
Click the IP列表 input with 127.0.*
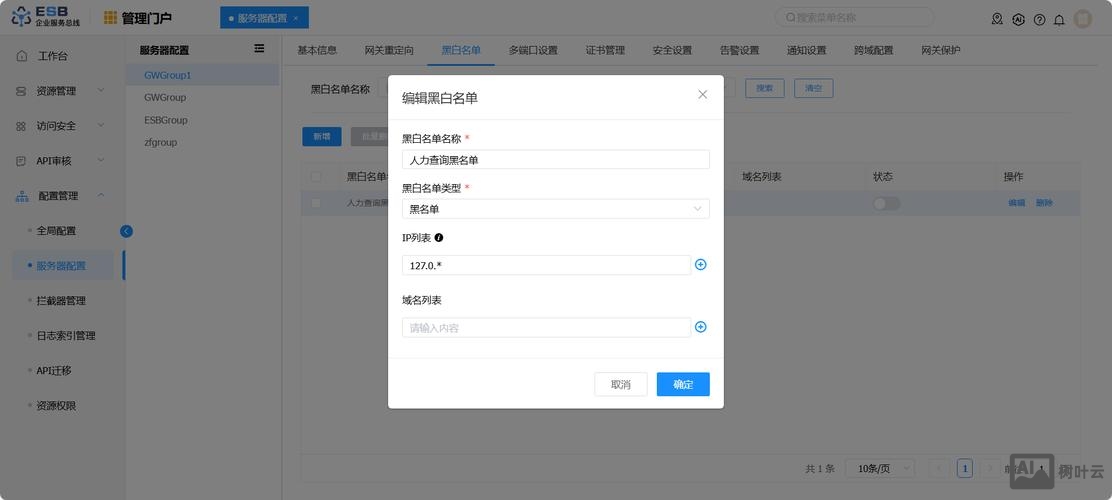pyautogui.click(x=546, y=265)
